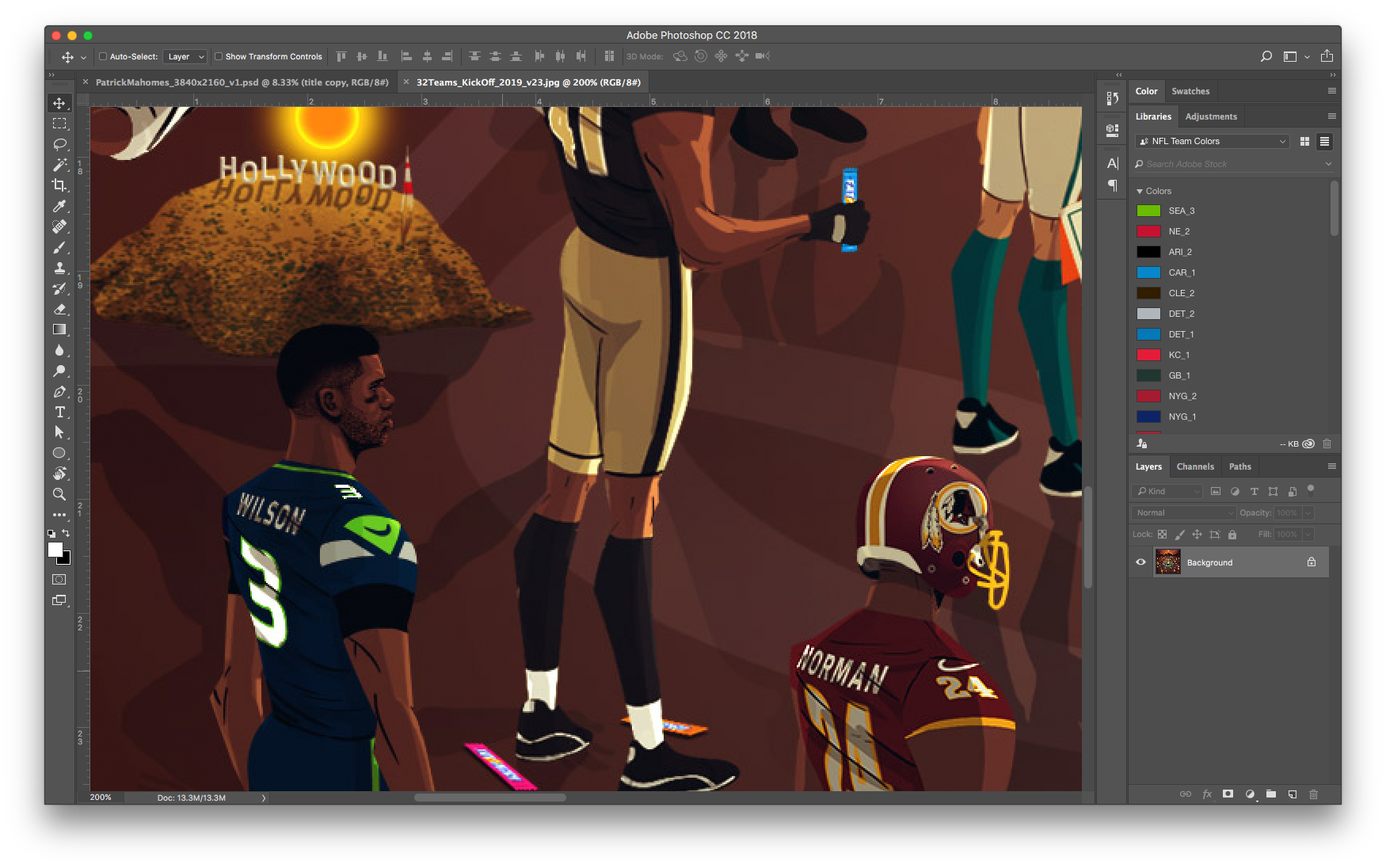Viewport: 1386px width, 868px height.
Task: Expand the Search Adobe Stock dropdown arrow
Action: [1328, 164]
